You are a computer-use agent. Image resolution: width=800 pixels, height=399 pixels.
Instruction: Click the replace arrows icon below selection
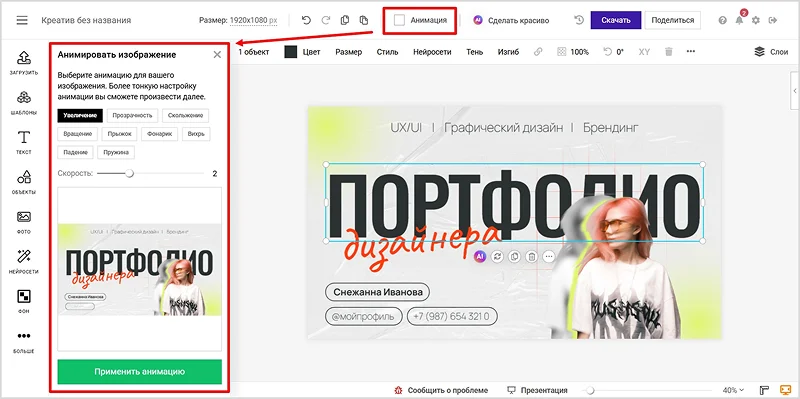tap(497, 257)
